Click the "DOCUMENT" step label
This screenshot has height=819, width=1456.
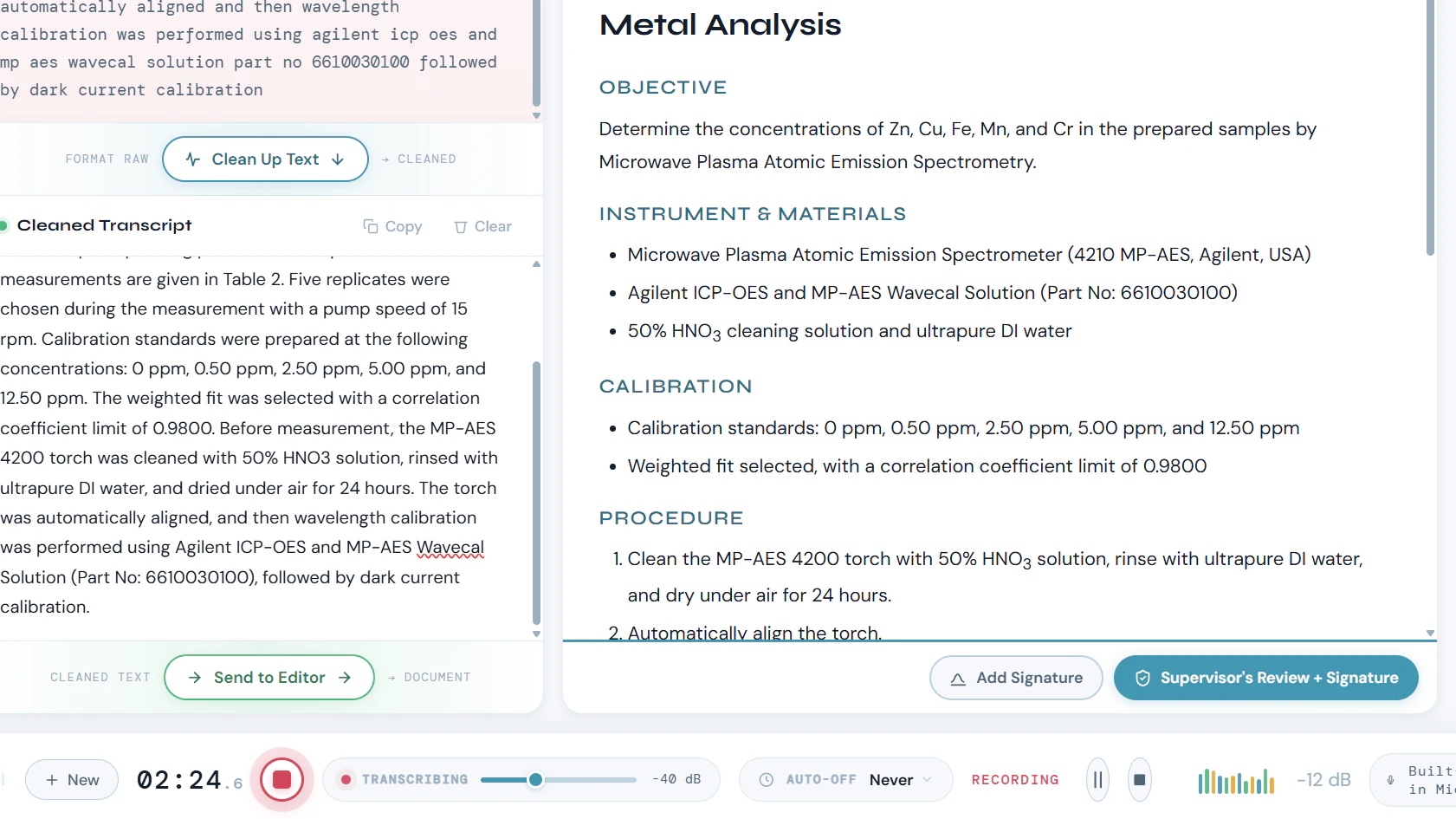(x=437, y=677)
